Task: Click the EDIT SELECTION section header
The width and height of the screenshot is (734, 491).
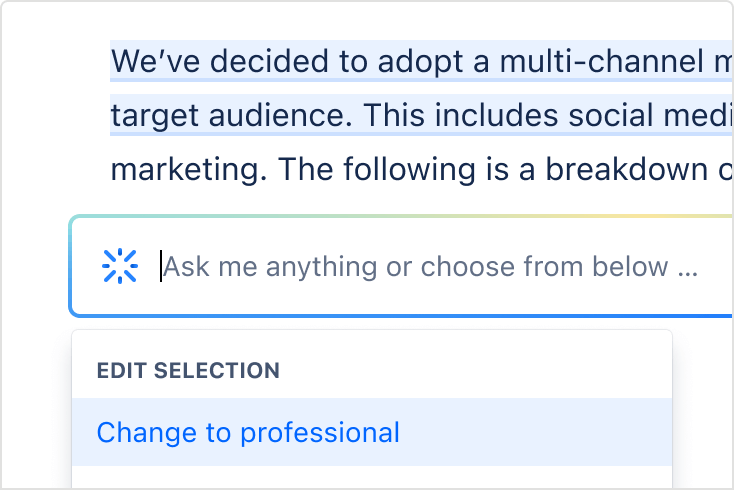Action: 188,370
